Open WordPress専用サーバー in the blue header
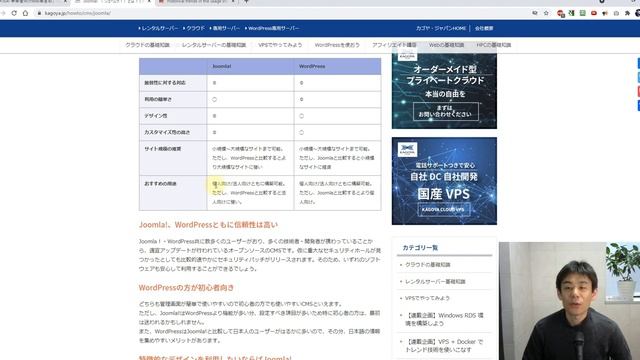Screen dimensions: 640x360 pyautogui.click(x=272, y=28)
